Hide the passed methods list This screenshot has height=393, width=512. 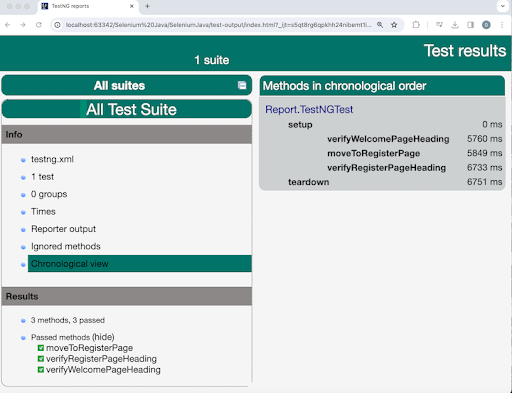tap(103, 337)
